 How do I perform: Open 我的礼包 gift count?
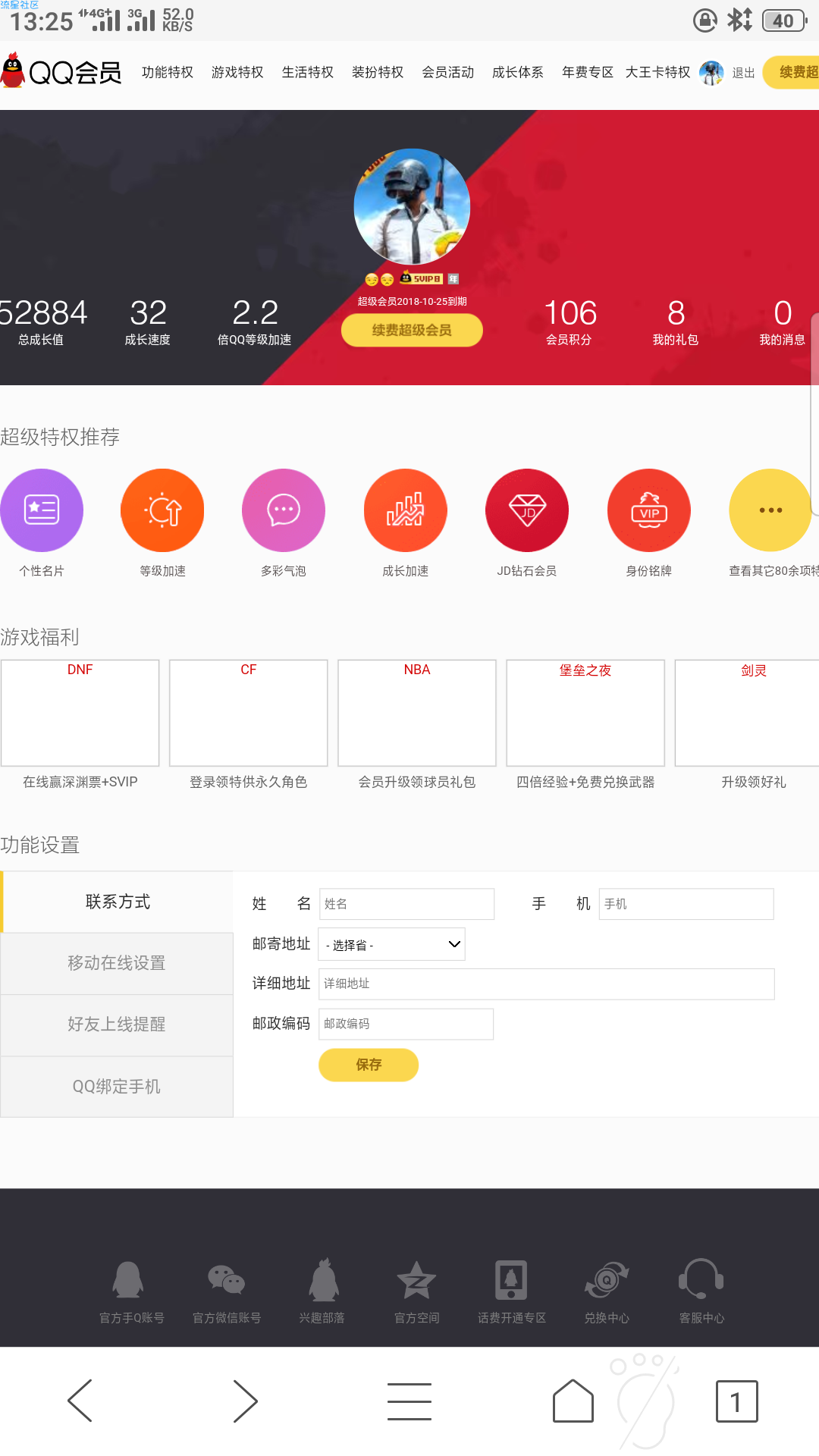[x=676, y=322]
